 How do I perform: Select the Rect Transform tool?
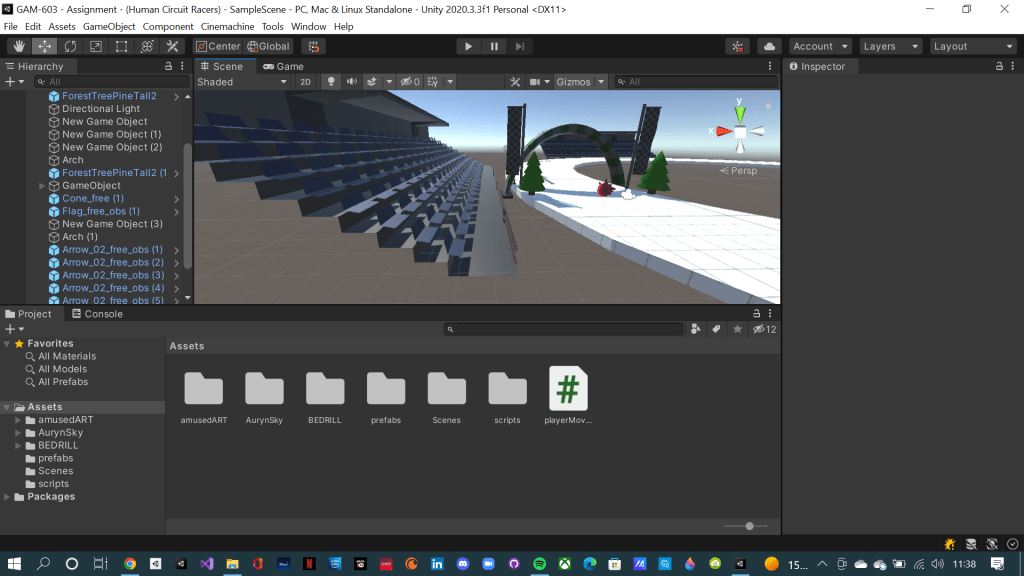pos(121,46)
